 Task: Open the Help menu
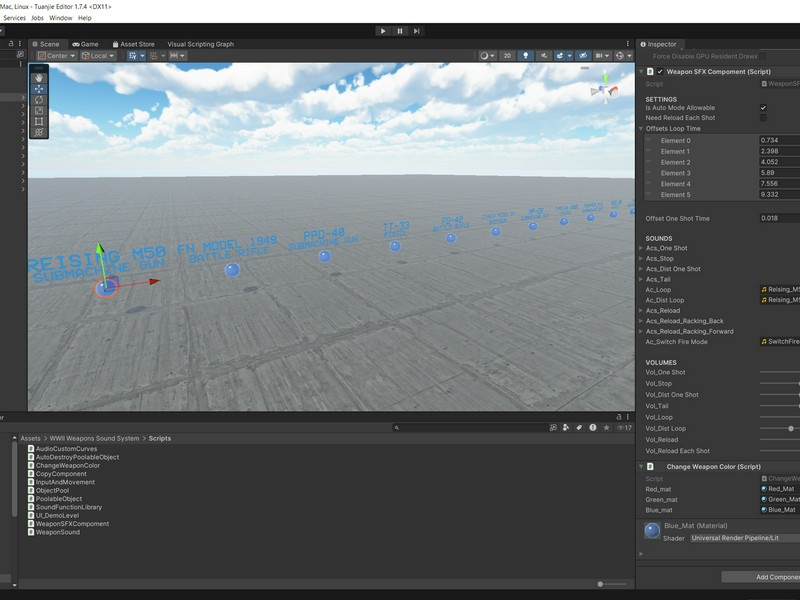tap(85, 18)
